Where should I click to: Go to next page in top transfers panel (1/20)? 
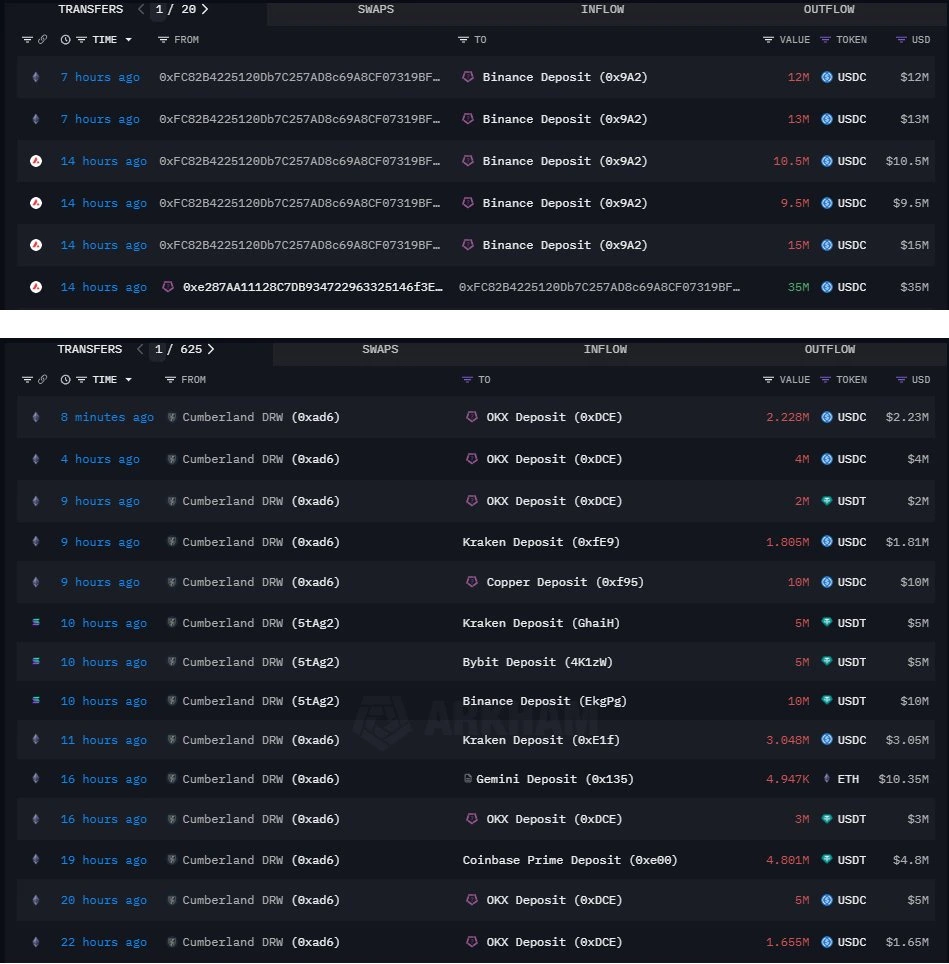[x=205, y=9]
